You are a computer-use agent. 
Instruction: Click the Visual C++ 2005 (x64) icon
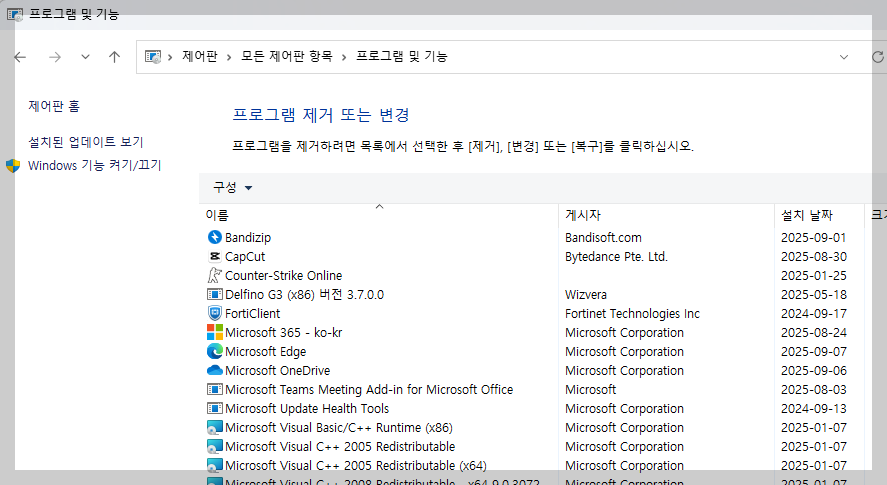(x=214, y=465)
